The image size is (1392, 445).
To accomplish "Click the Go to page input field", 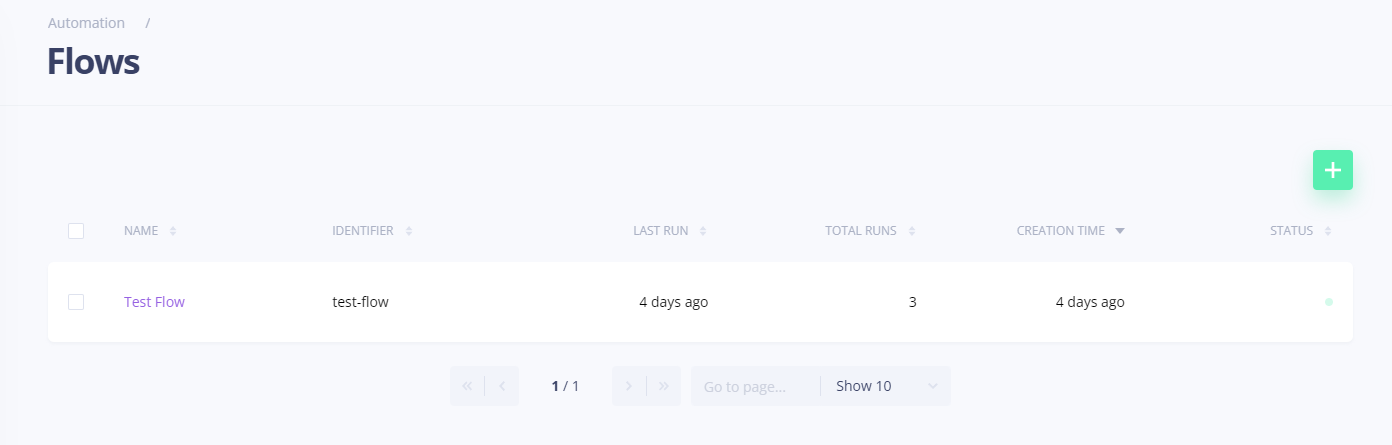I will [754, 386].
